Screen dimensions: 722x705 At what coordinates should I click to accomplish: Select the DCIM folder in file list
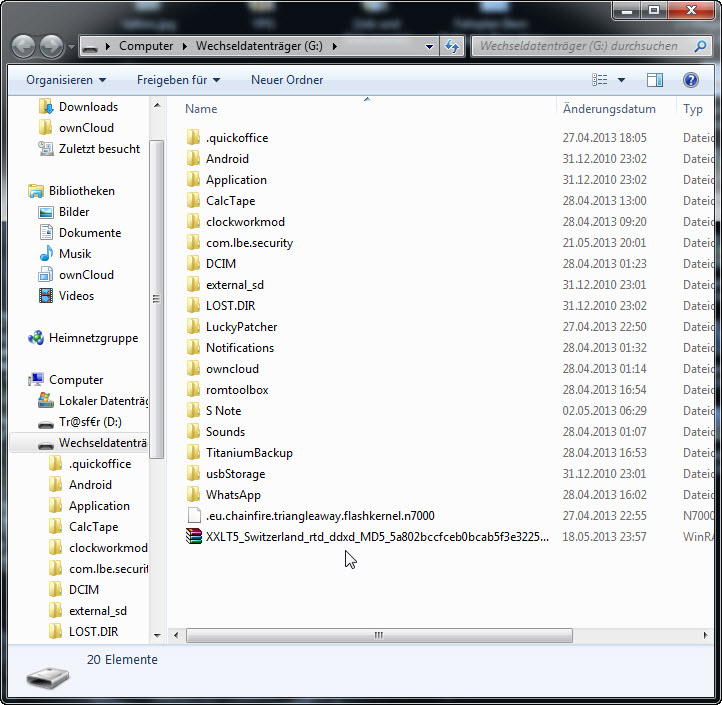[x=221, y=264]
